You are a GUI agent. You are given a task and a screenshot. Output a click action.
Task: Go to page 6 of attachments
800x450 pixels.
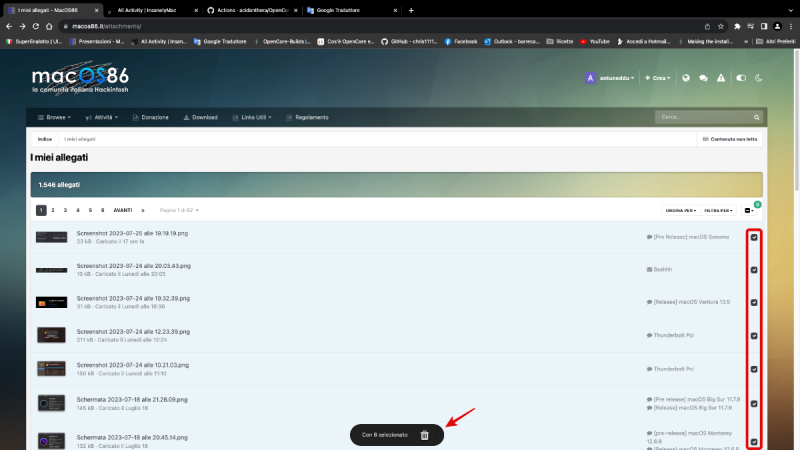(103, 210)
